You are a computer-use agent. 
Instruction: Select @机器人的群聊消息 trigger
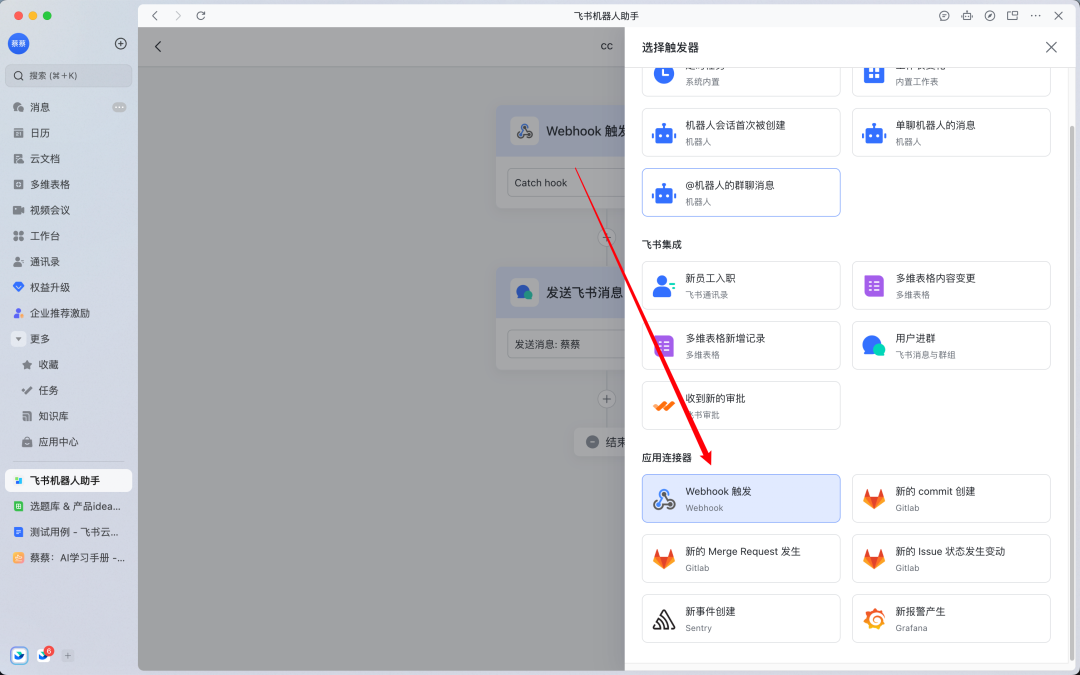pos(741,192)
